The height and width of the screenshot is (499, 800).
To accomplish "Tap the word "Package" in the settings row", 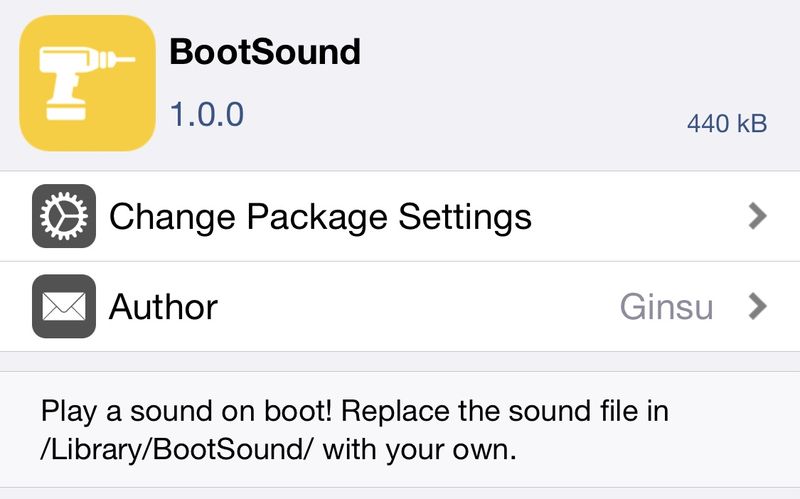I will [317, 217].
